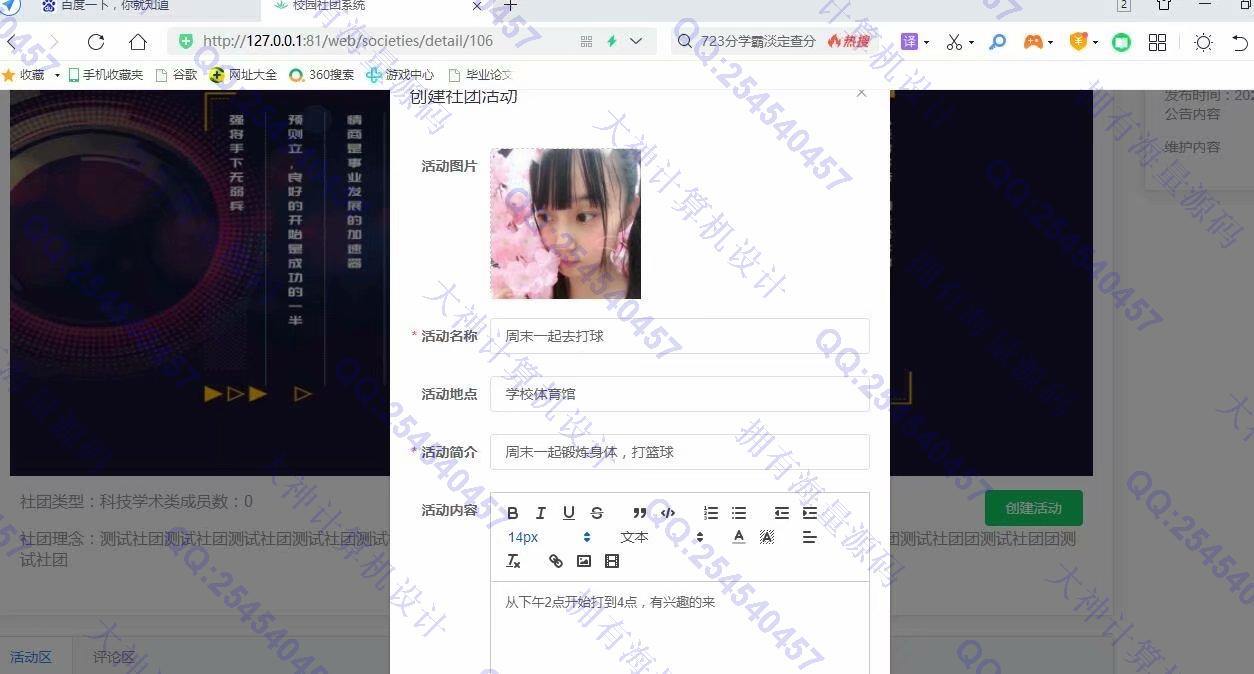
Task: Open the 毕业论文 bookmark
Action: tap(480, 74)
